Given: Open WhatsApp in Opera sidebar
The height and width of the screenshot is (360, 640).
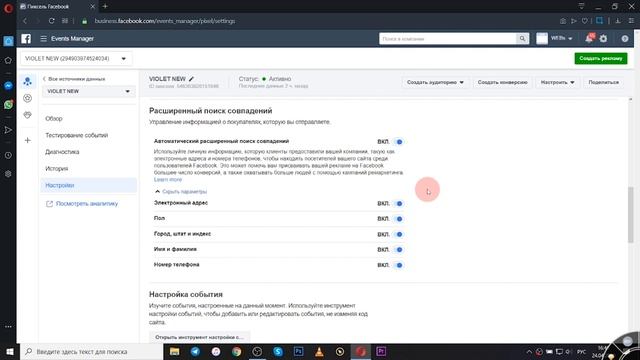Looking at the screenshot, I should click(x=8, y=104).
